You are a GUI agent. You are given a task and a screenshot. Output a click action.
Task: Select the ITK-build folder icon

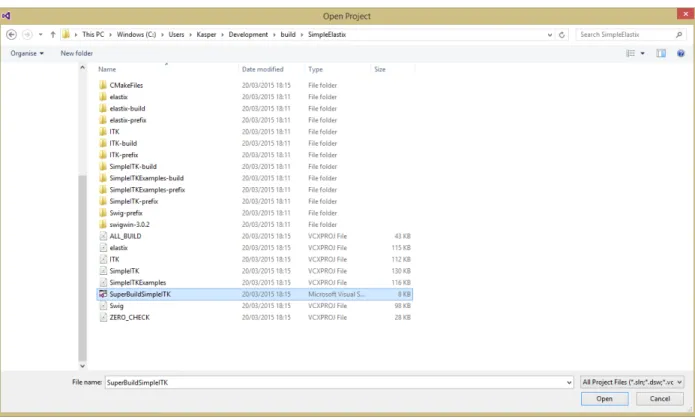(x=103, y=143)
